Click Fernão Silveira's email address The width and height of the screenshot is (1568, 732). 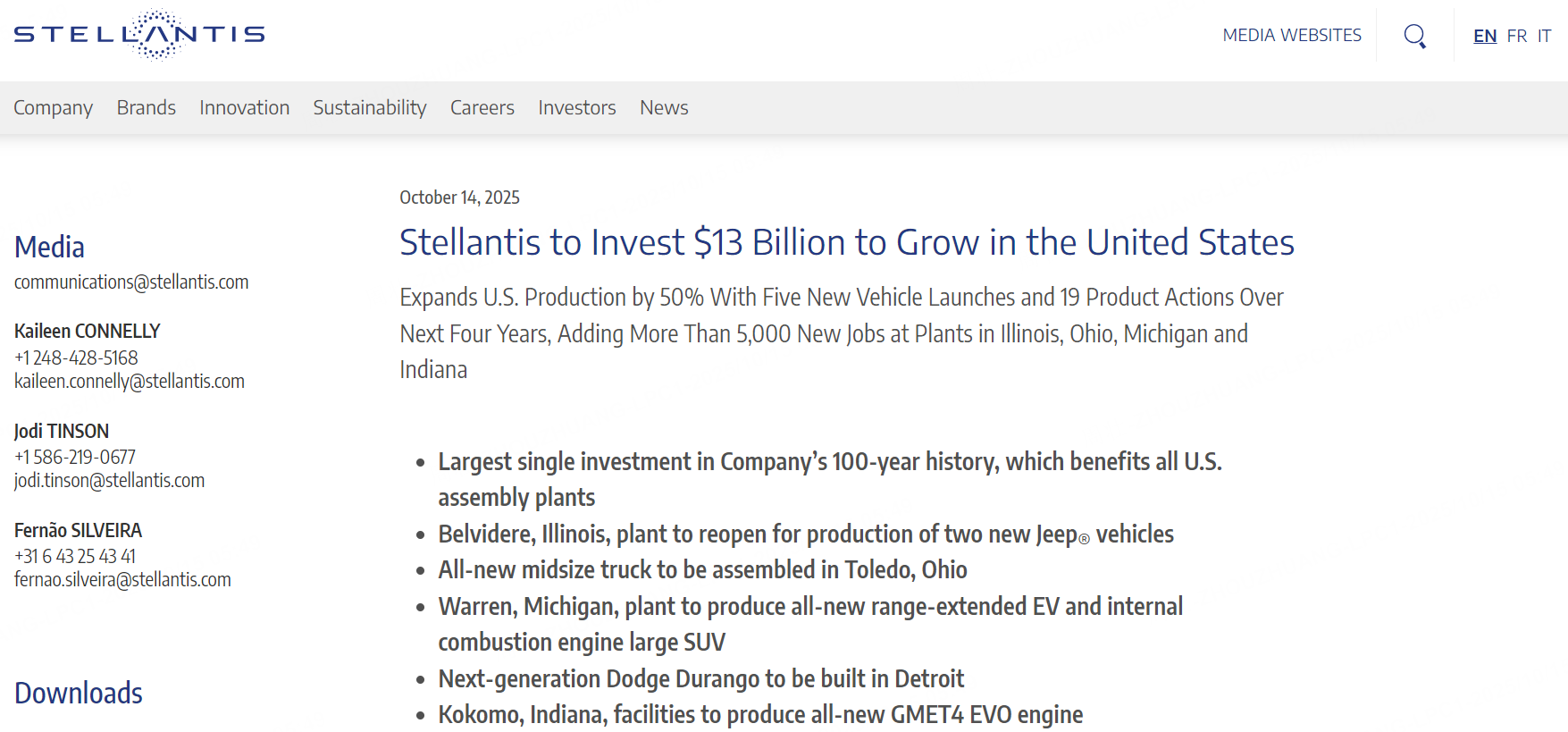tap(122, 580)
